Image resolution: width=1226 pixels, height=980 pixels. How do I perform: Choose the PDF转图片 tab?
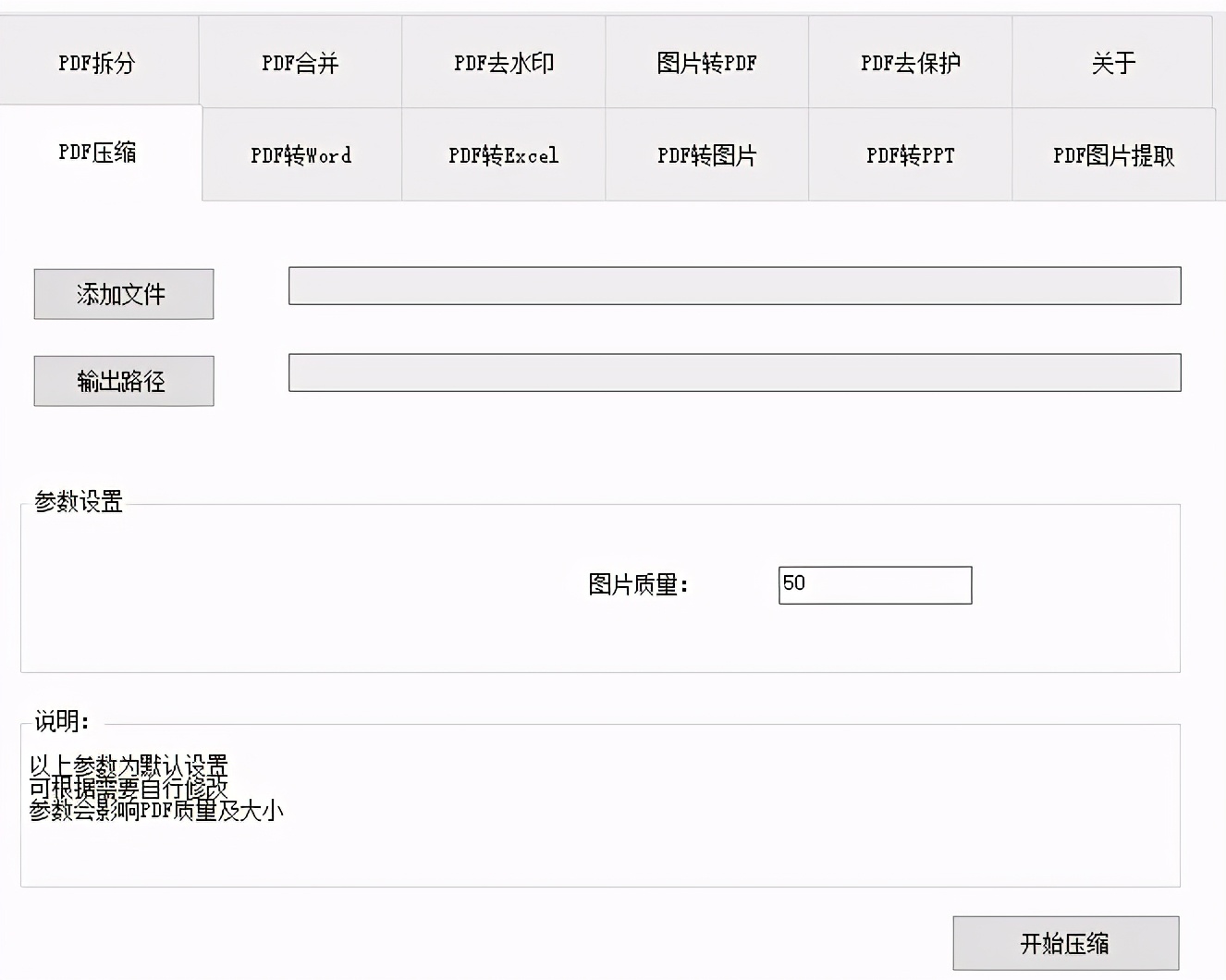[x=707, y=155]
